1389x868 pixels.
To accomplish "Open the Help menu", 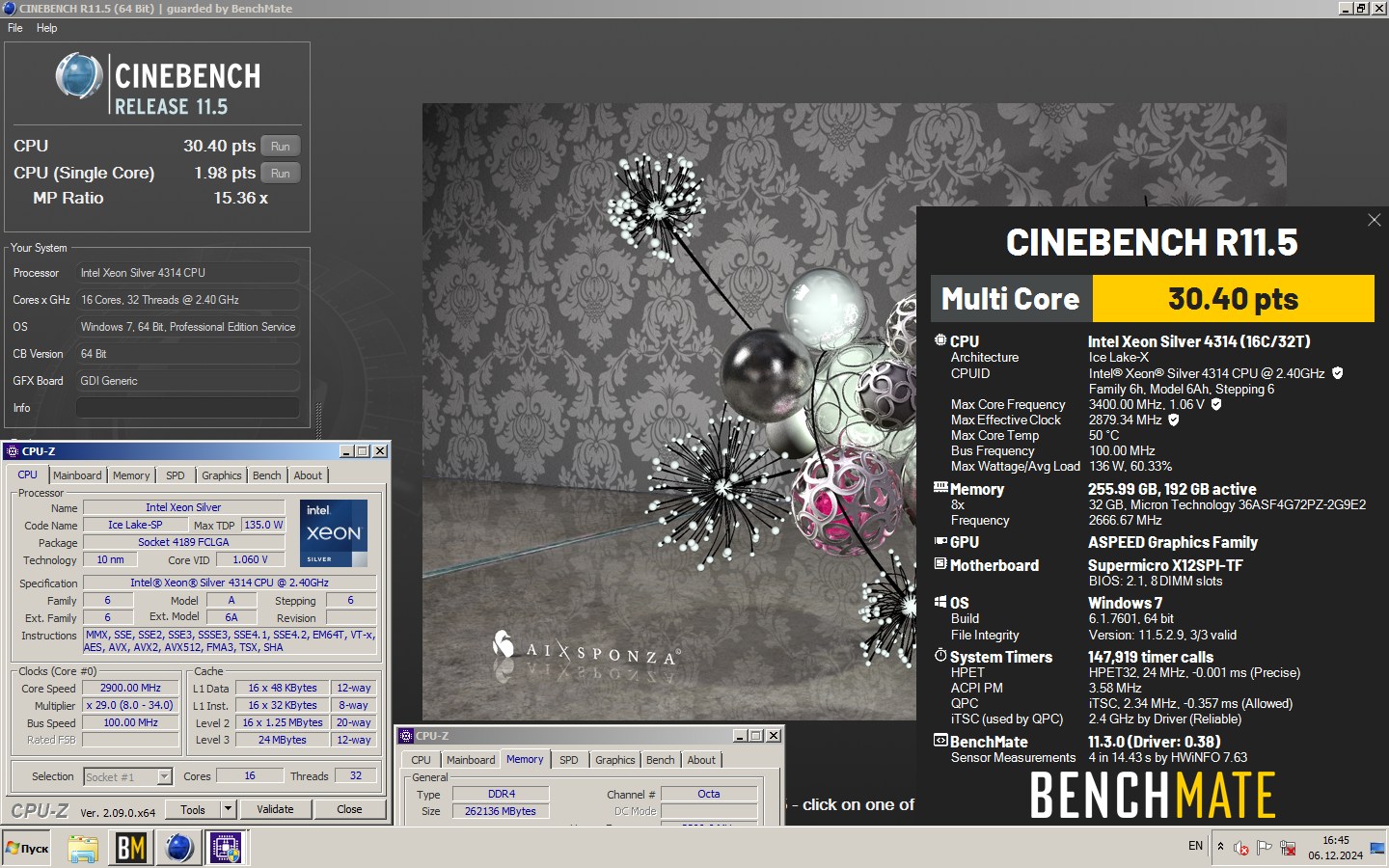I will [x=46, y=28].
